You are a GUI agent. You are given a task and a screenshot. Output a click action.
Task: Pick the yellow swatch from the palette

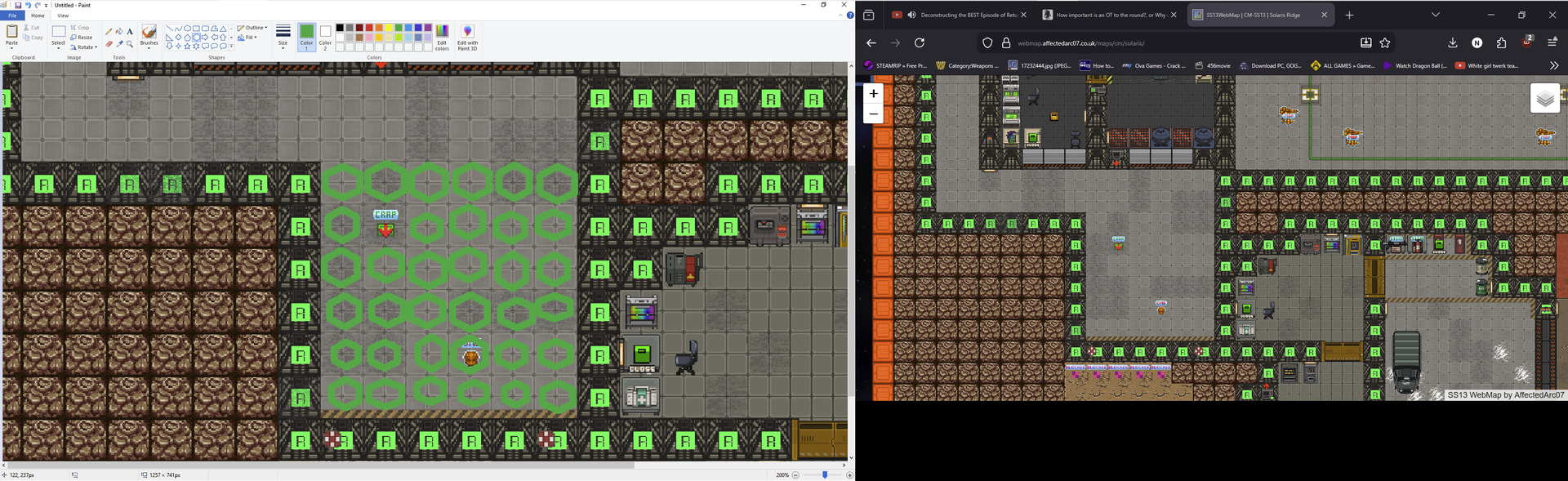(x=389, y=28)
